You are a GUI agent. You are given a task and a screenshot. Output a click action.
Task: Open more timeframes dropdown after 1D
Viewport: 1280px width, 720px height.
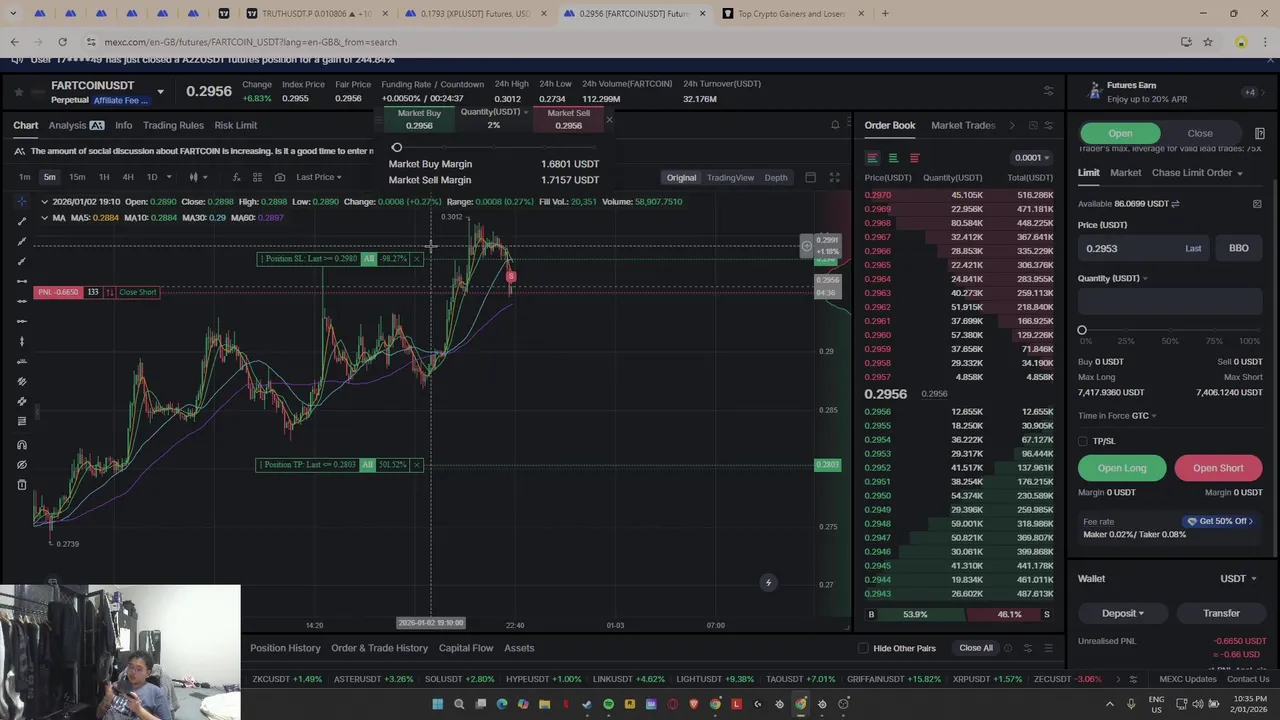click(x=168, y=177)
